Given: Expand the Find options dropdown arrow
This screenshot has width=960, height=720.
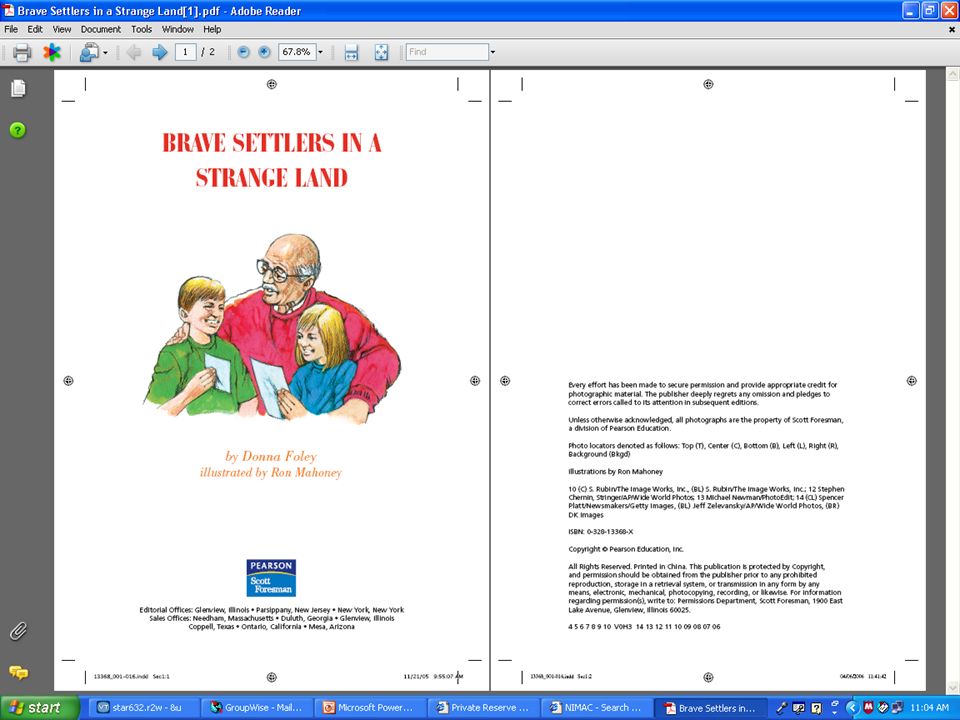Looking at the screenshot, I should pyautogui.click(x=493, y=52).
